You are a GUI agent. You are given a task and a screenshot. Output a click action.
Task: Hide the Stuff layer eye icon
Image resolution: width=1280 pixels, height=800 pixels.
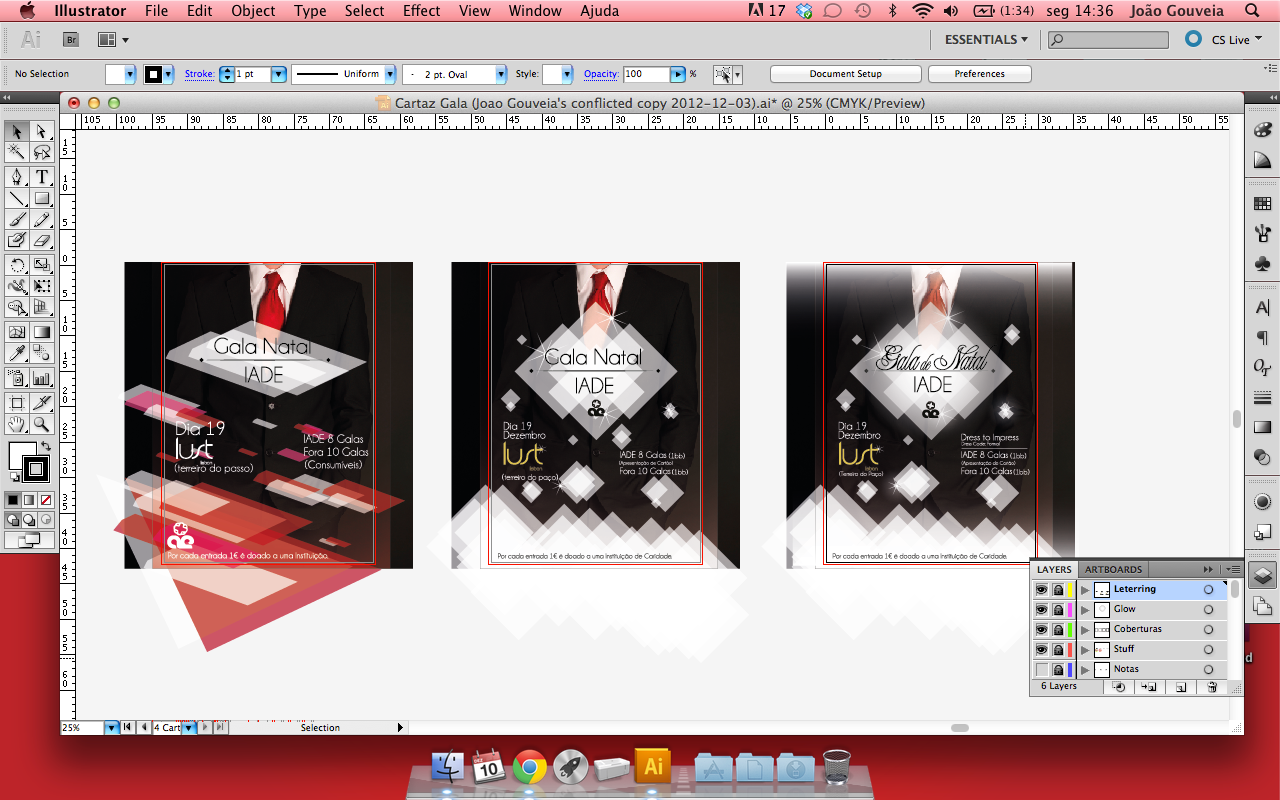tap(1042, 650)
